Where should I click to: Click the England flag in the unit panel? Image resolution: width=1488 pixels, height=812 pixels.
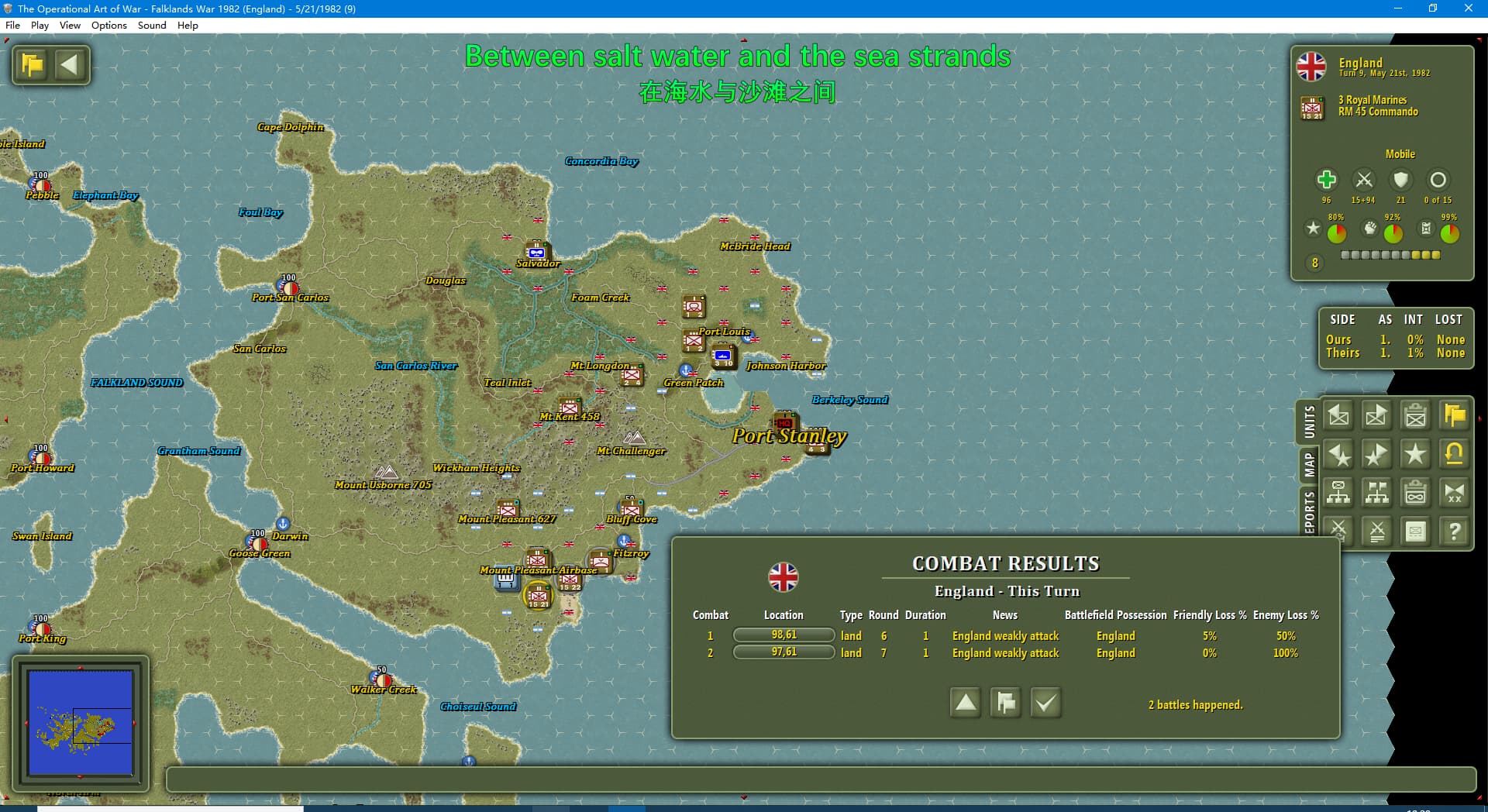[x=1311, y=67]
